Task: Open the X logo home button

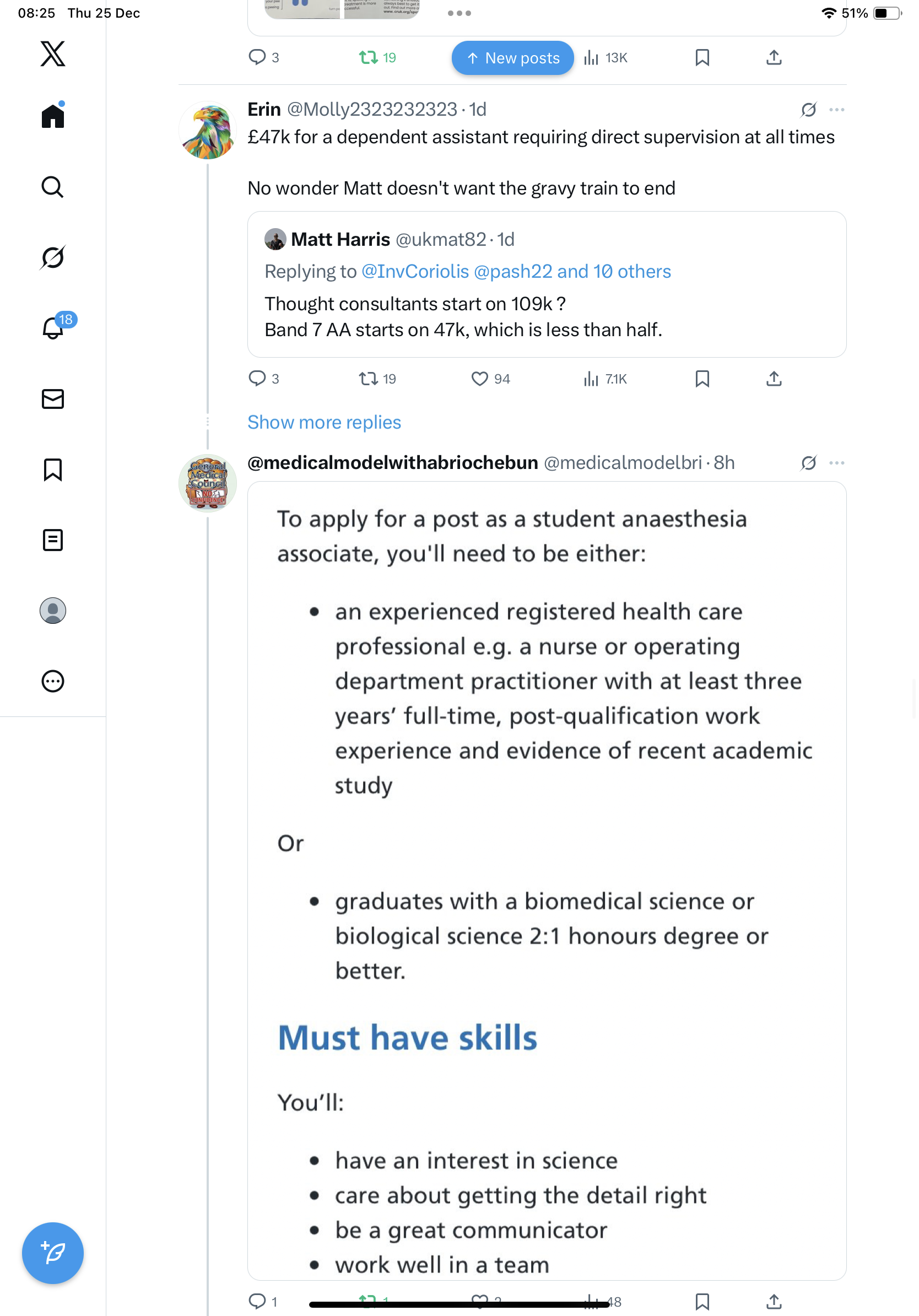Action: click(53, 54)
